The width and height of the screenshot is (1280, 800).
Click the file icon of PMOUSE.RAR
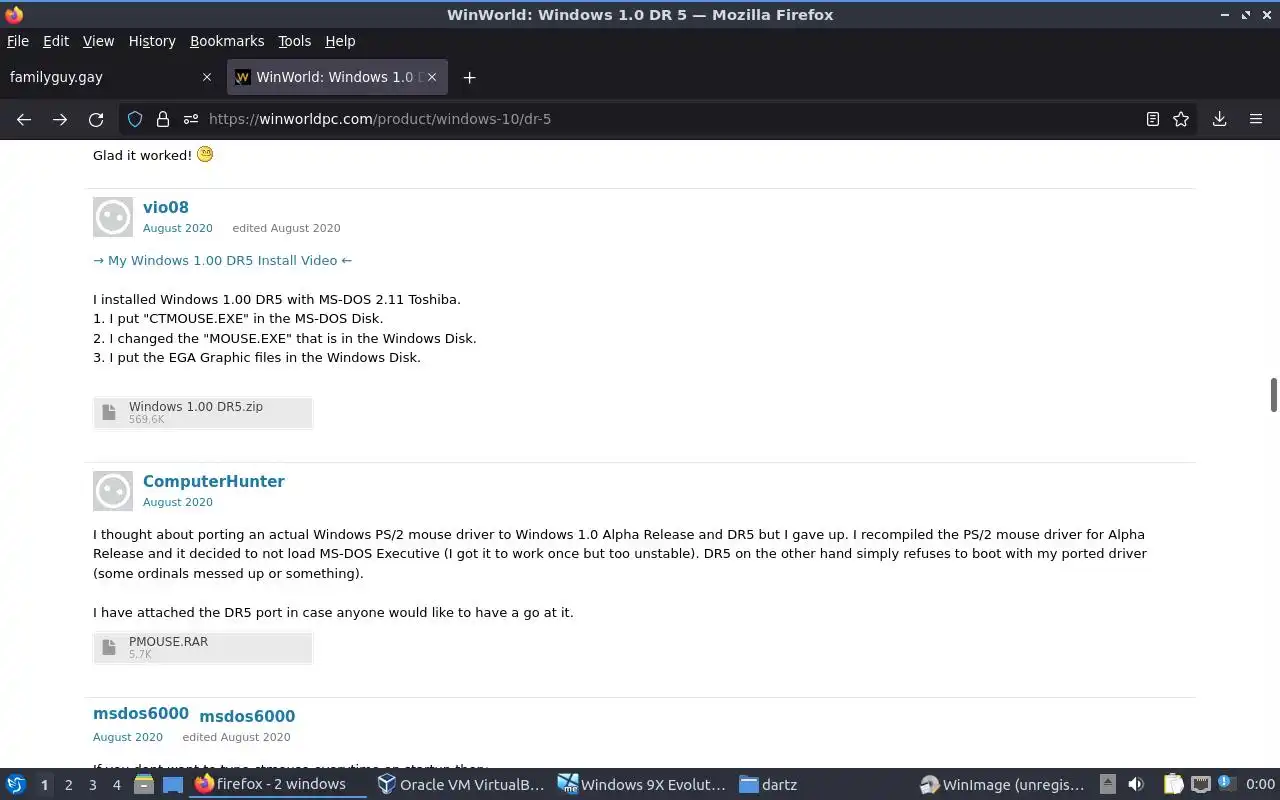[x=109, y=647]
